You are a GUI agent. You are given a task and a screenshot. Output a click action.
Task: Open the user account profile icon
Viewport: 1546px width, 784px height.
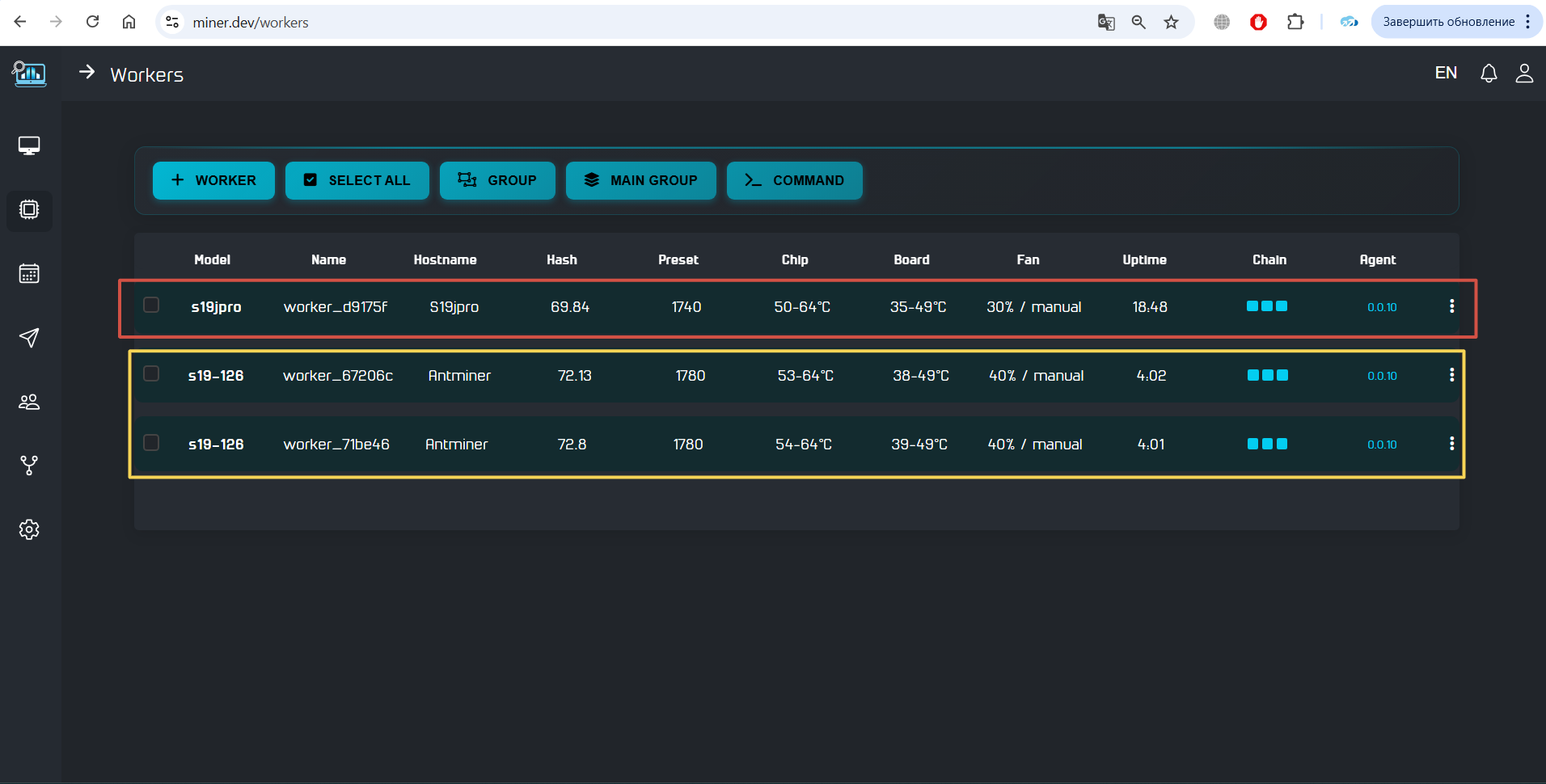coord(1524,74)
